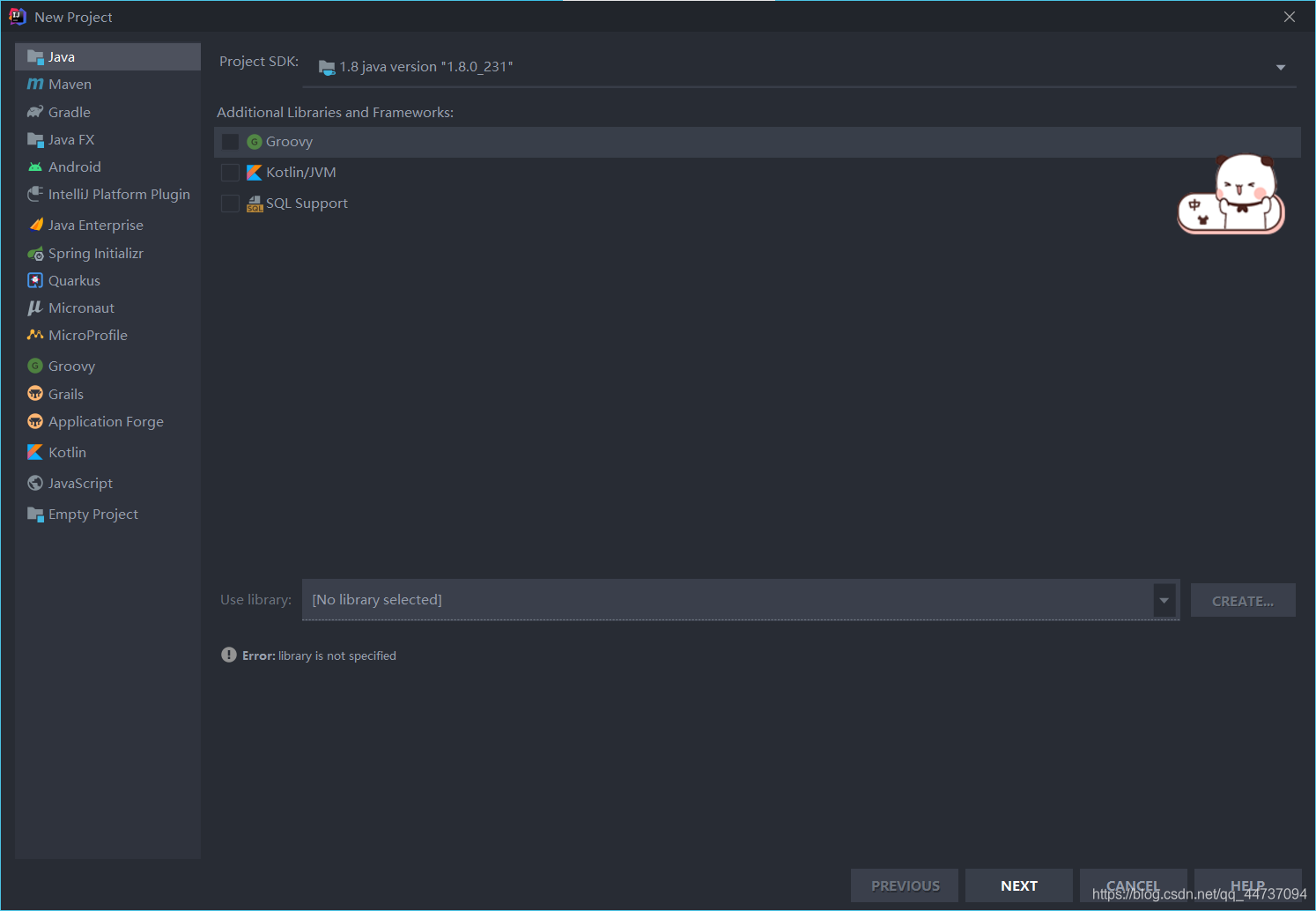Open the Use library dropdown arrow
This screenshot has height=911, width=1316.
click(1164, 600)
